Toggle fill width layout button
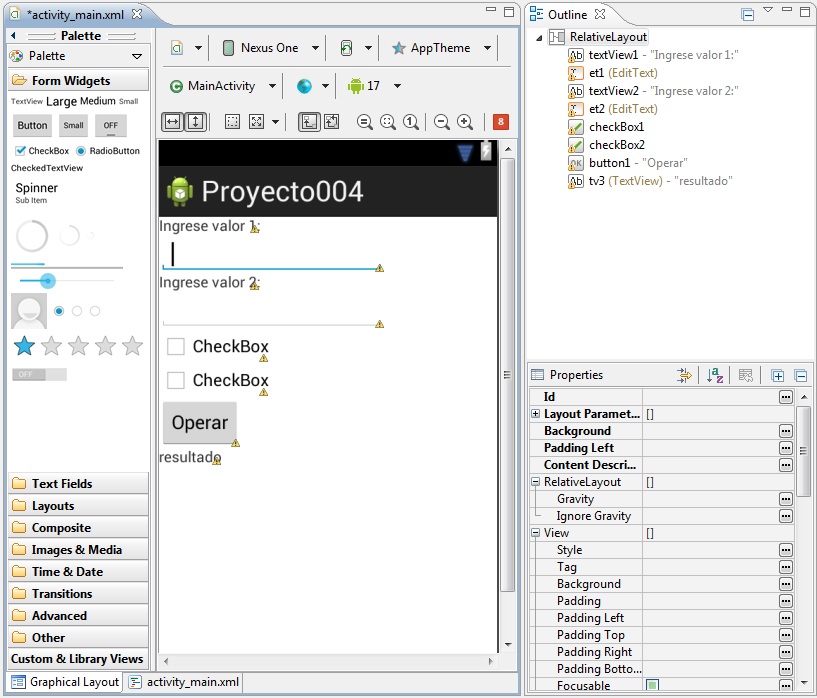The width and height of the screenshot is (817, 698). [x=172, y=122]
